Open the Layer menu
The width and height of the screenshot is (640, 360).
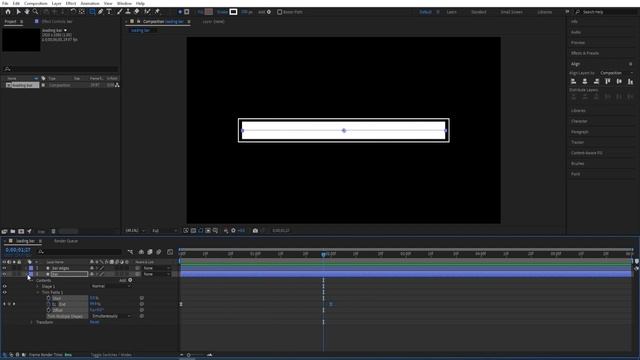[56, 3]
